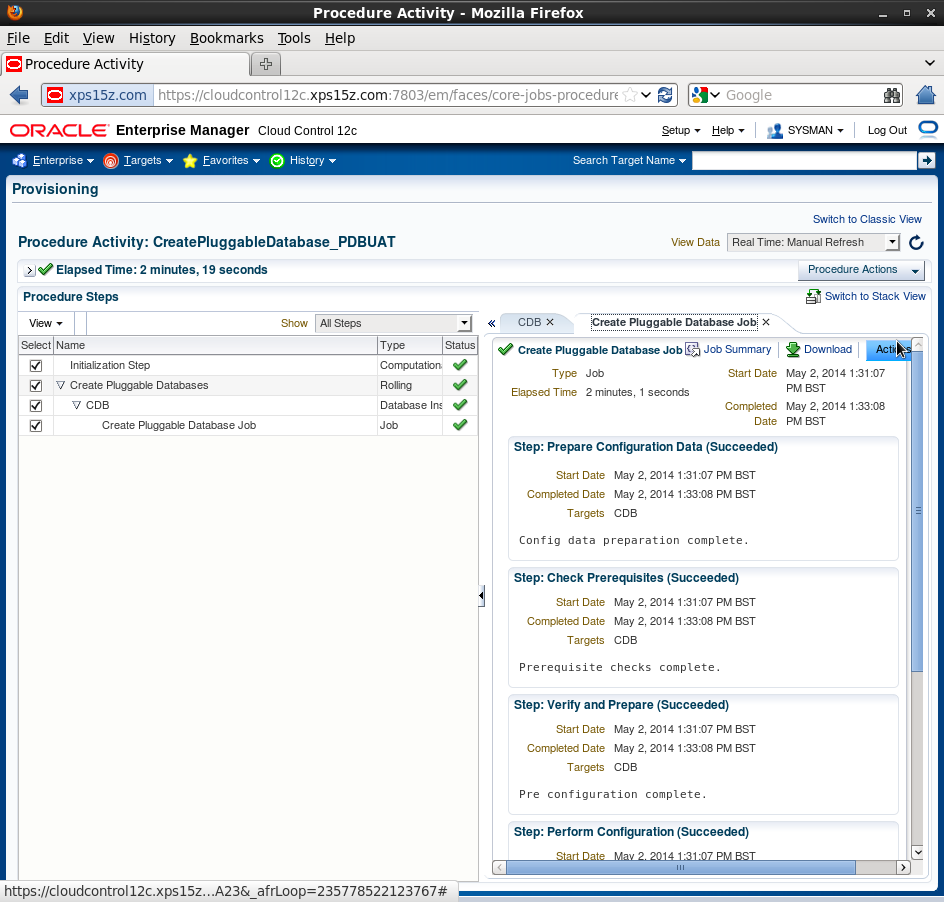
Task: Click the bookmark star in the URL bar
Action: coord(630,95)
